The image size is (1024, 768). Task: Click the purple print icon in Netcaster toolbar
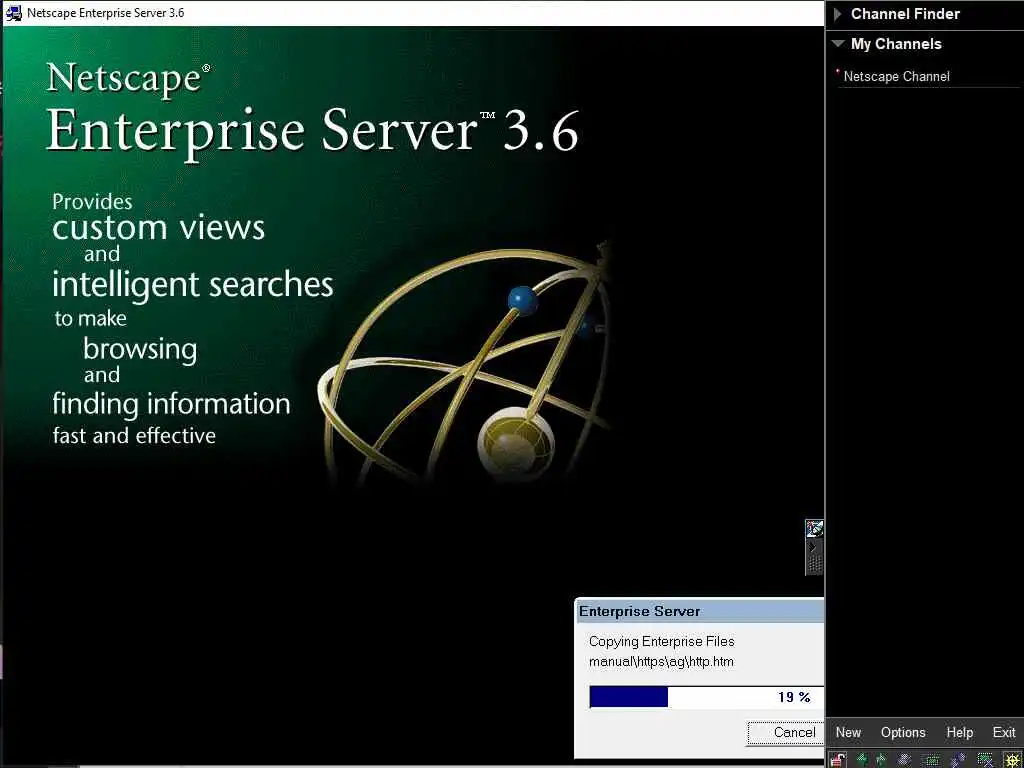[x=904, y=760]
